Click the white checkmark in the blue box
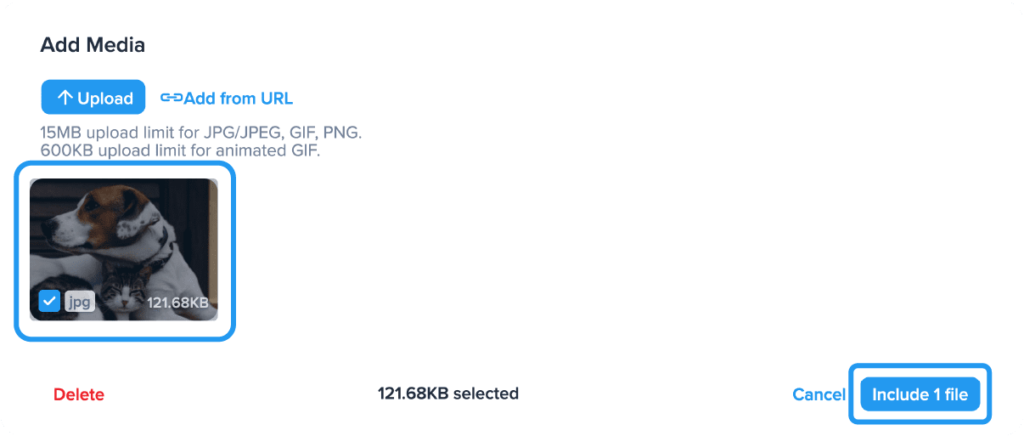The width and height of the screenshot is (1024, 436). tap(48, 301)
